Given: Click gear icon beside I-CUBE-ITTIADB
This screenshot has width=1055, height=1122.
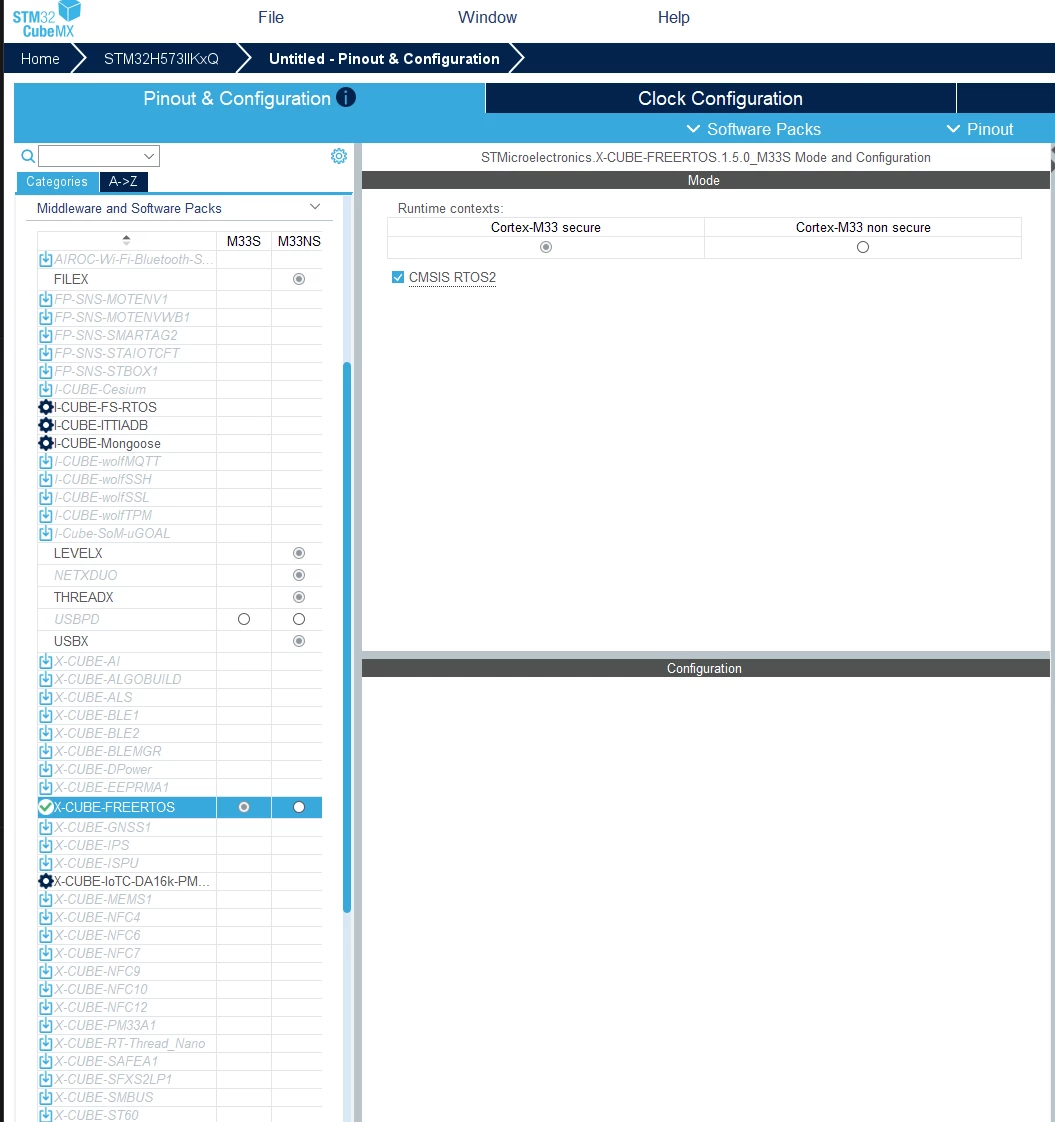Looking at the screenshot, I should pos(46,425).
